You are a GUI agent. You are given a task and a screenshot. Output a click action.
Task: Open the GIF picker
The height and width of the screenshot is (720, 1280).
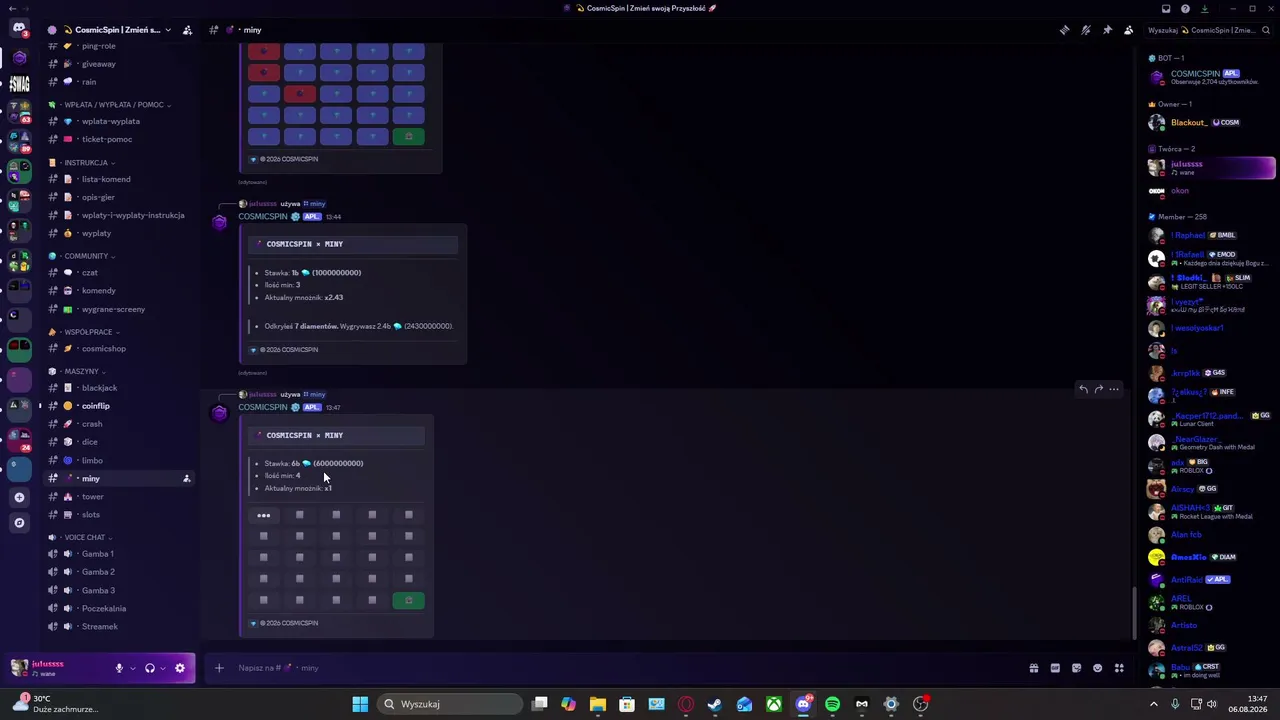pyautogui.click(x=1055, y=668)
